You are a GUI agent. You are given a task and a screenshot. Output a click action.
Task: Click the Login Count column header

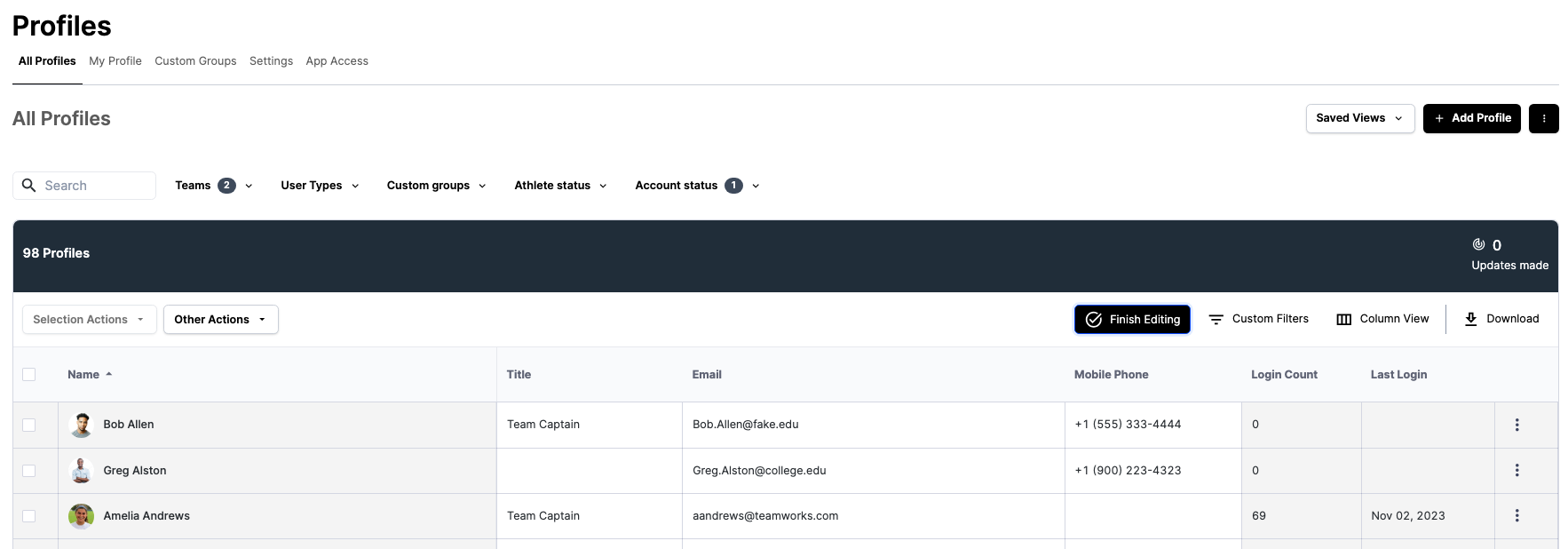click(x=1284, y=374)
